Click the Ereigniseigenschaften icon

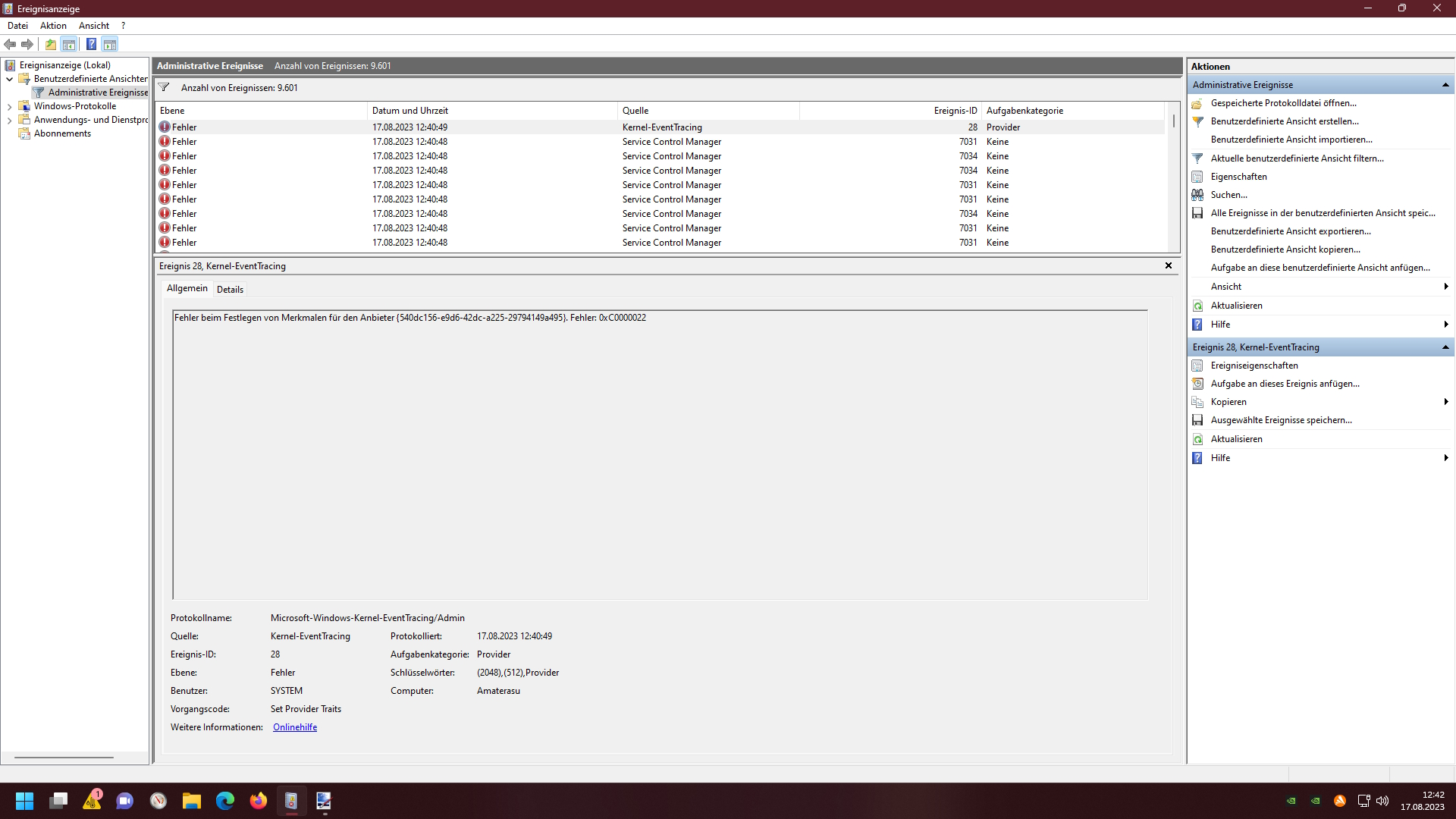[x=1197, y=366]
